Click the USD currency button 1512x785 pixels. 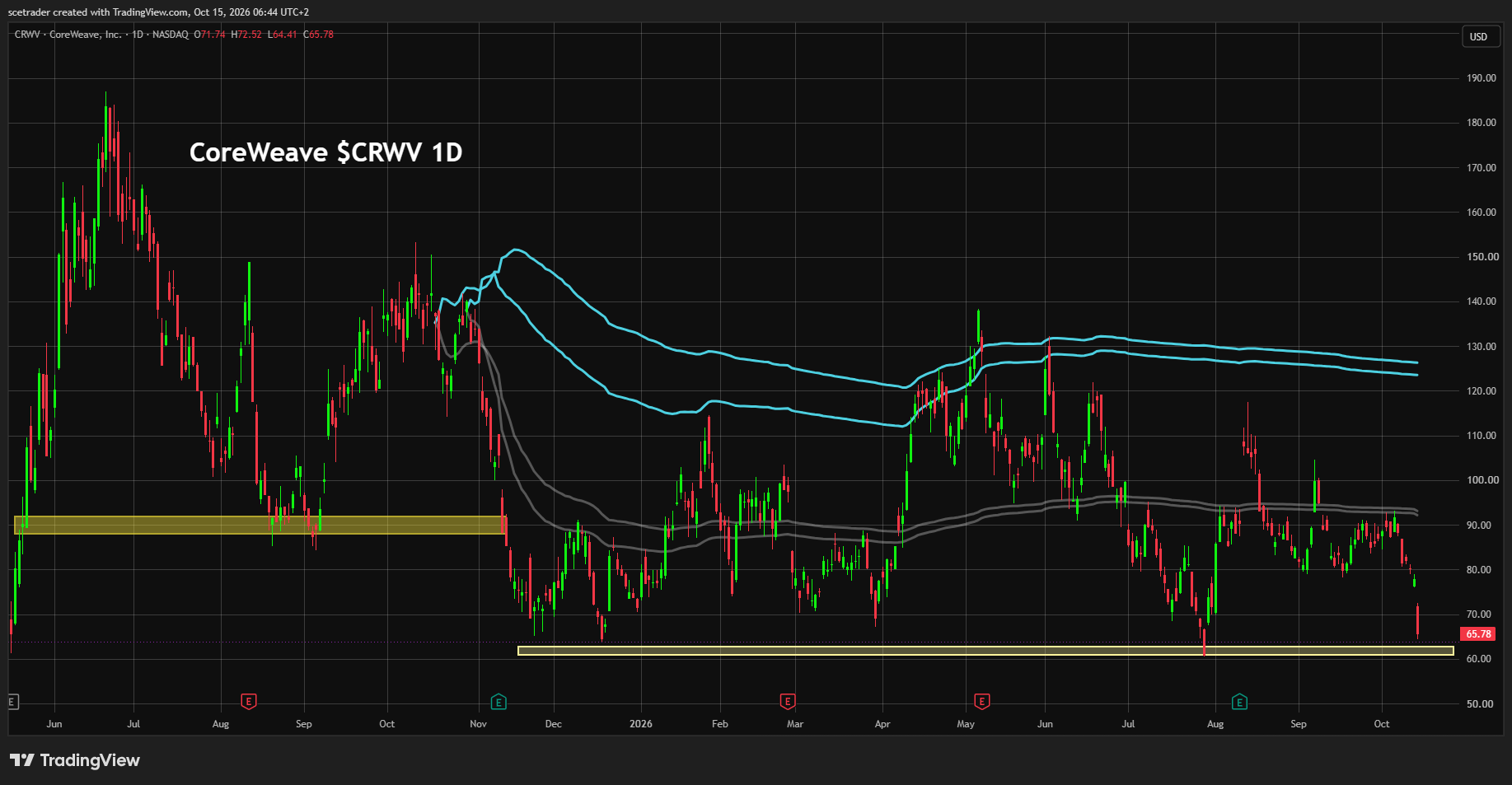pyautogui.click(x=1479, y=36)
